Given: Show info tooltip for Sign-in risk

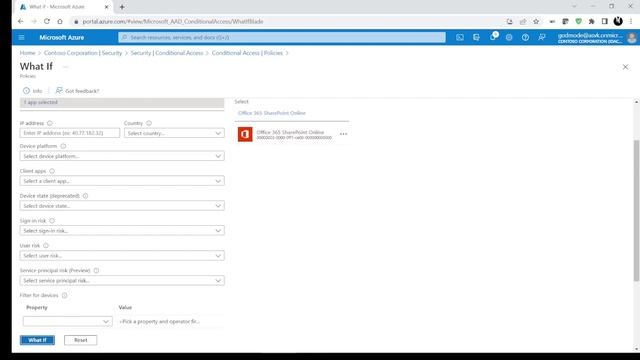Looking at the screenshot, I should [52, 221].
